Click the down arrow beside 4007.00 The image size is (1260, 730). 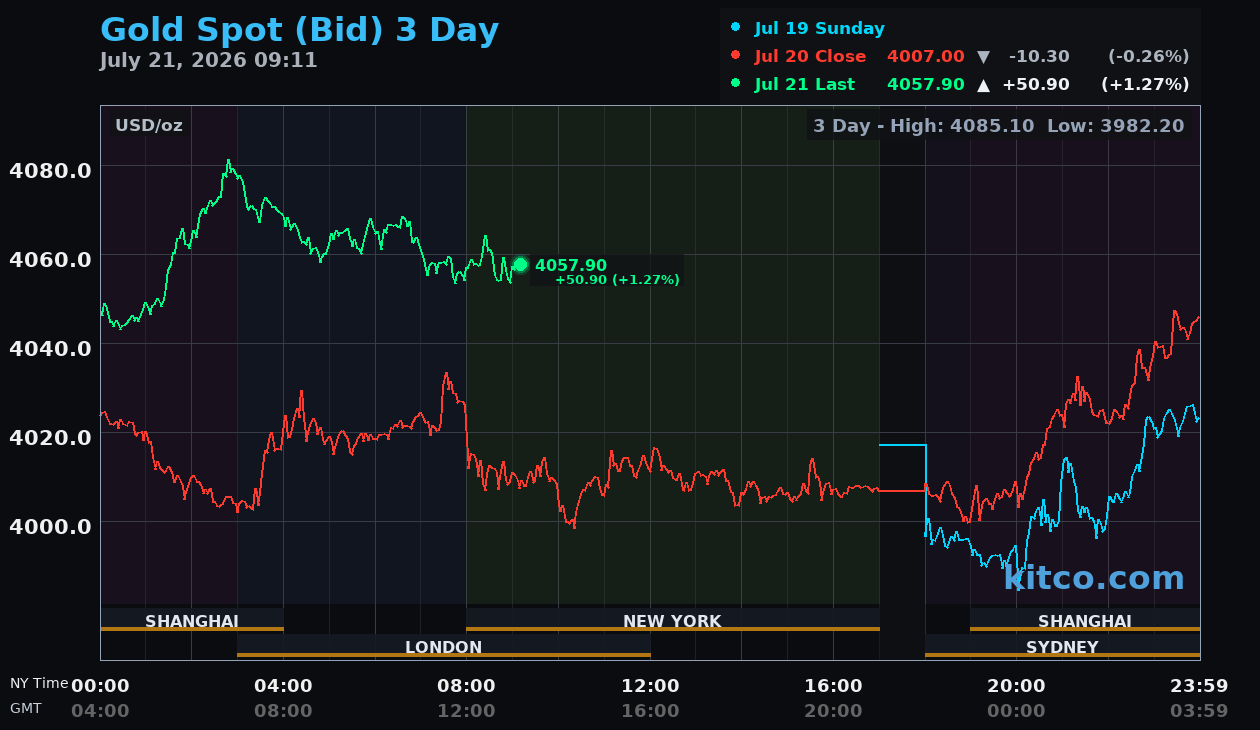983,57
